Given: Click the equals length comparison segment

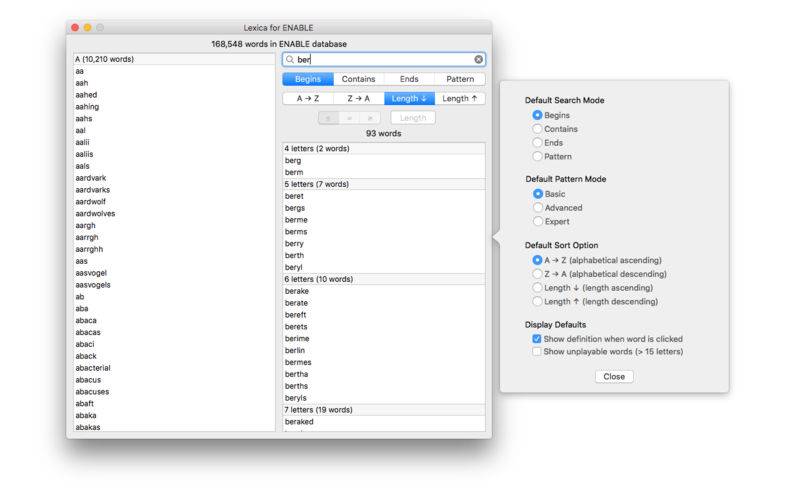Looking at the screenshot, I should [x=349, y=118].
